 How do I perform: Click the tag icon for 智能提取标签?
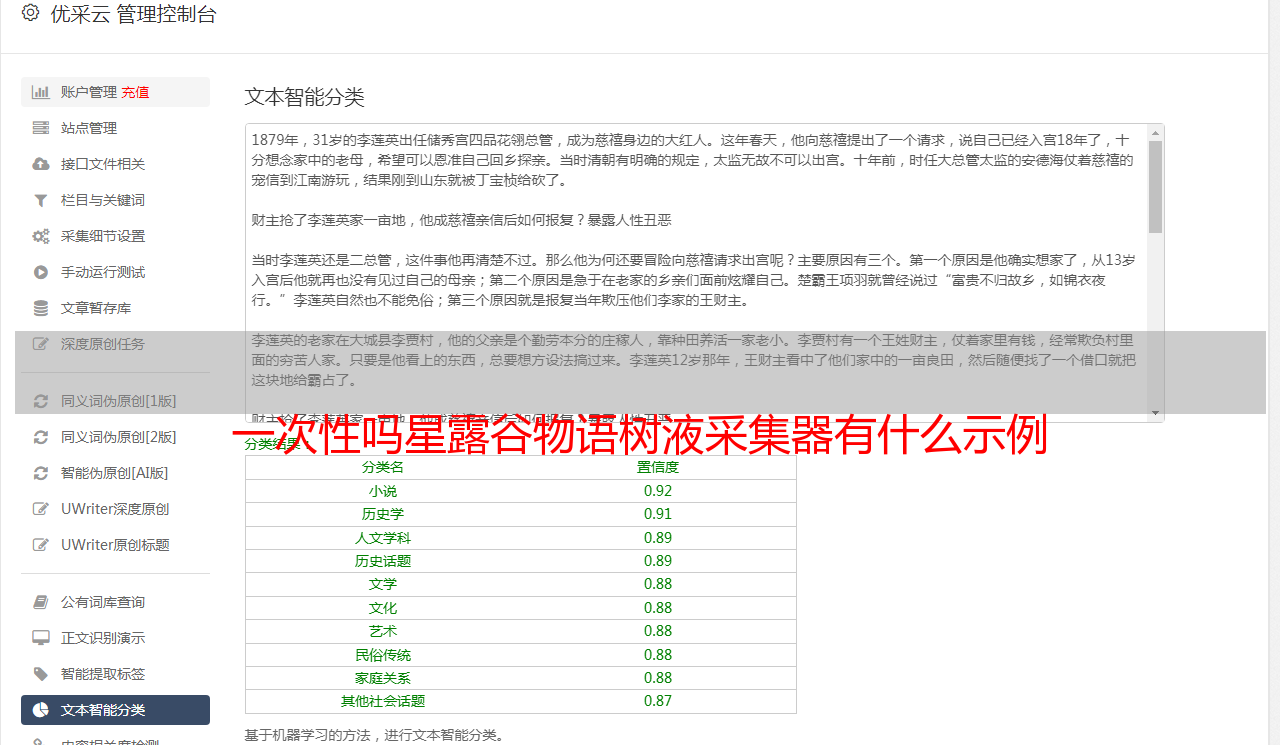tap(41, 674)
